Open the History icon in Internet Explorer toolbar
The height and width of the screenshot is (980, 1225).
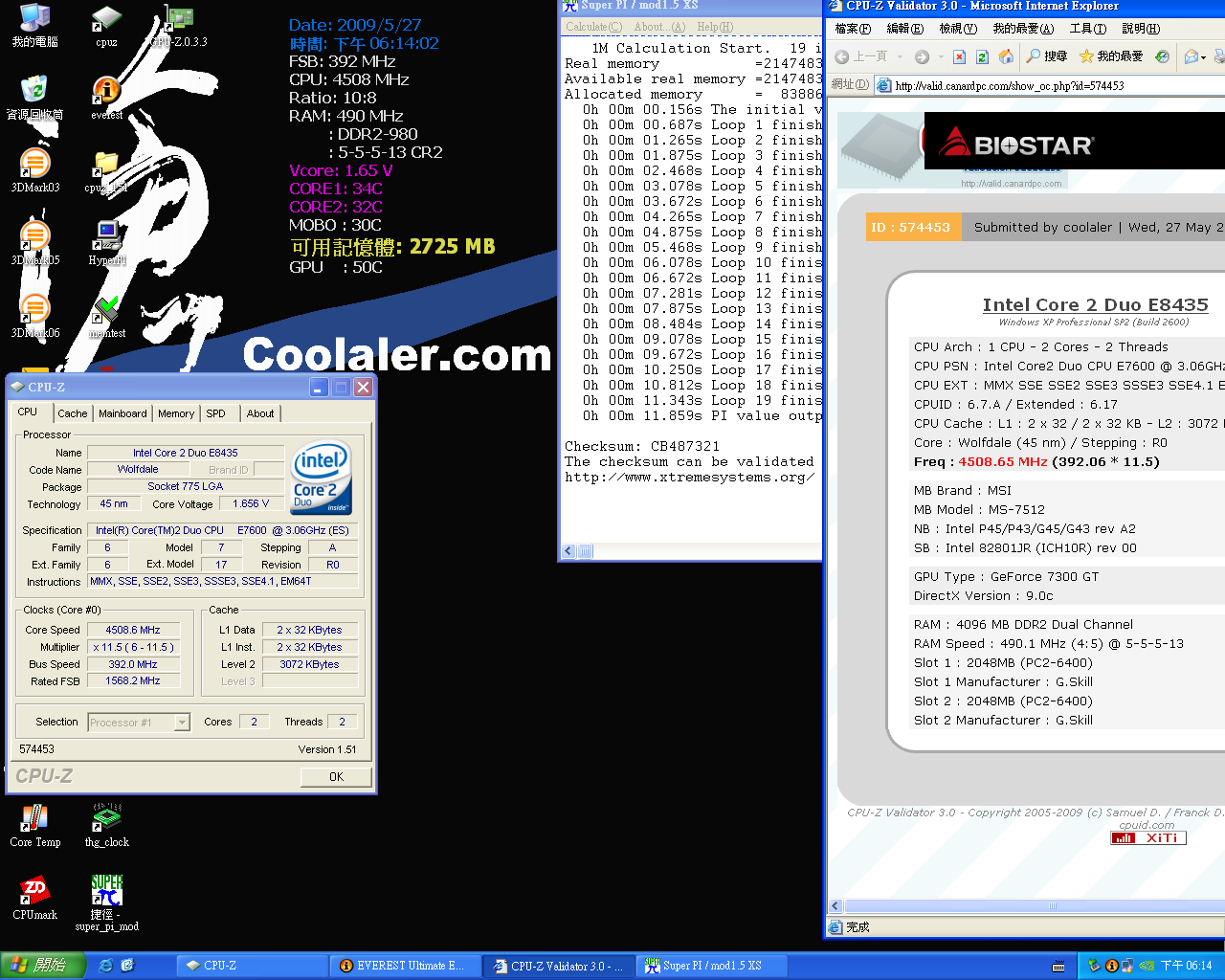tap(1162, 56)
